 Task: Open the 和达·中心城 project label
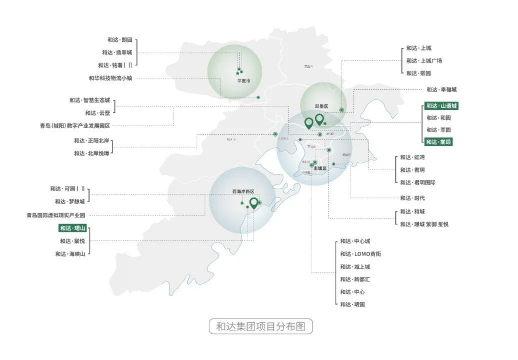point(355,241)
